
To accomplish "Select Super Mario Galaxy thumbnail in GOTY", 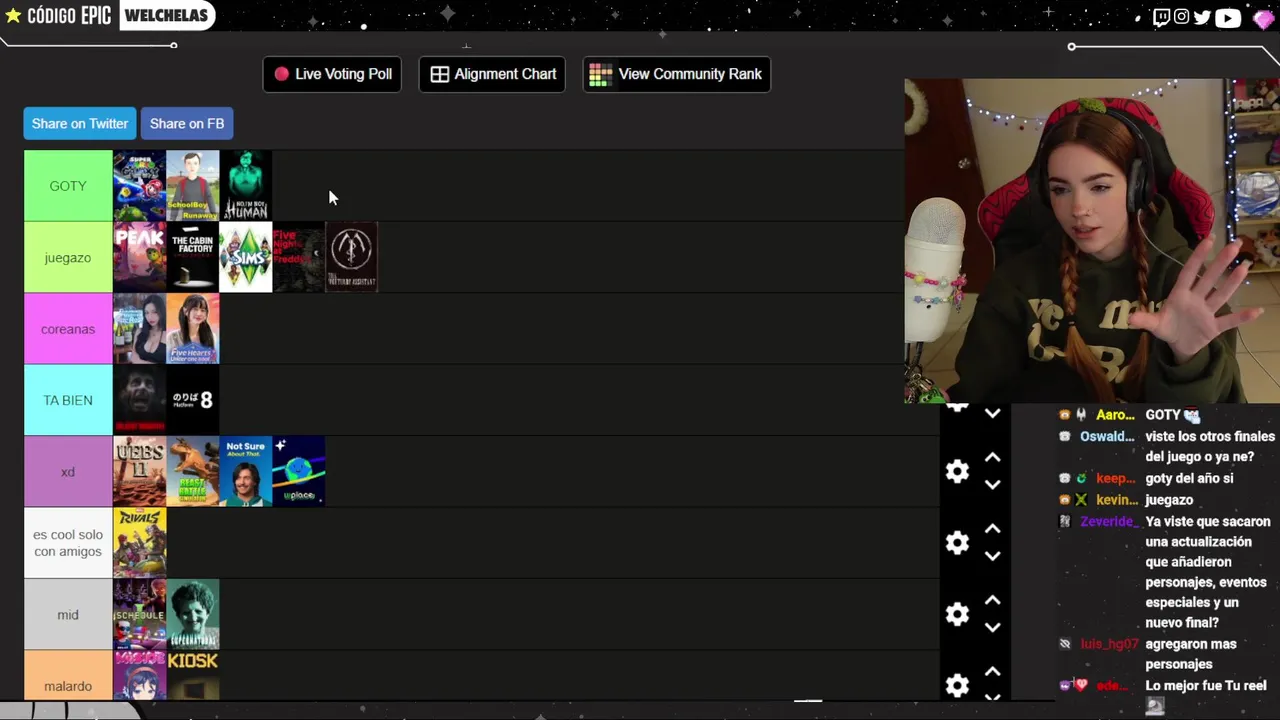I will 139,186.
